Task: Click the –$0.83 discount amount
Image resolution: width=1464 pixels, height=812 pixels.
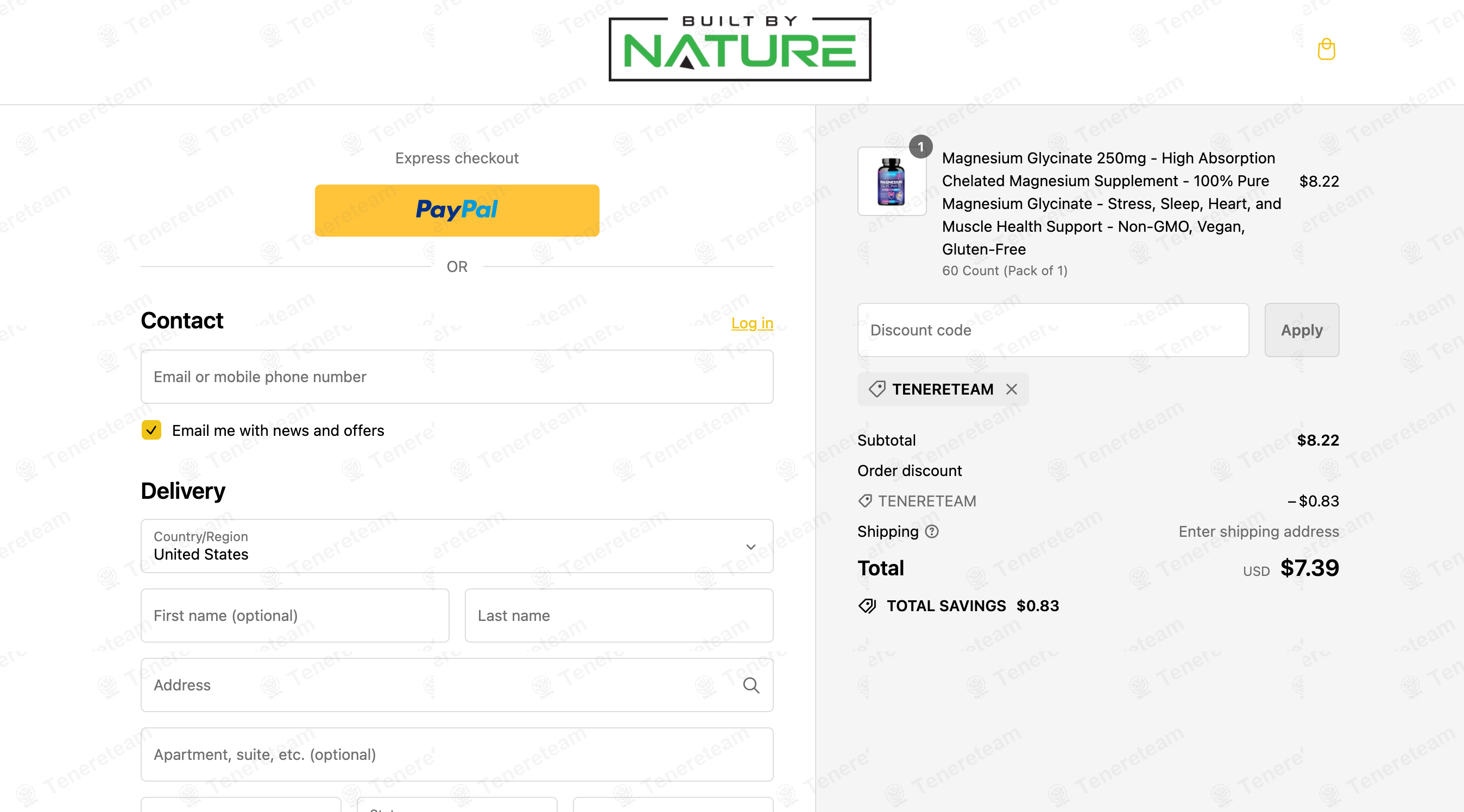Action: pos(1313,500)
